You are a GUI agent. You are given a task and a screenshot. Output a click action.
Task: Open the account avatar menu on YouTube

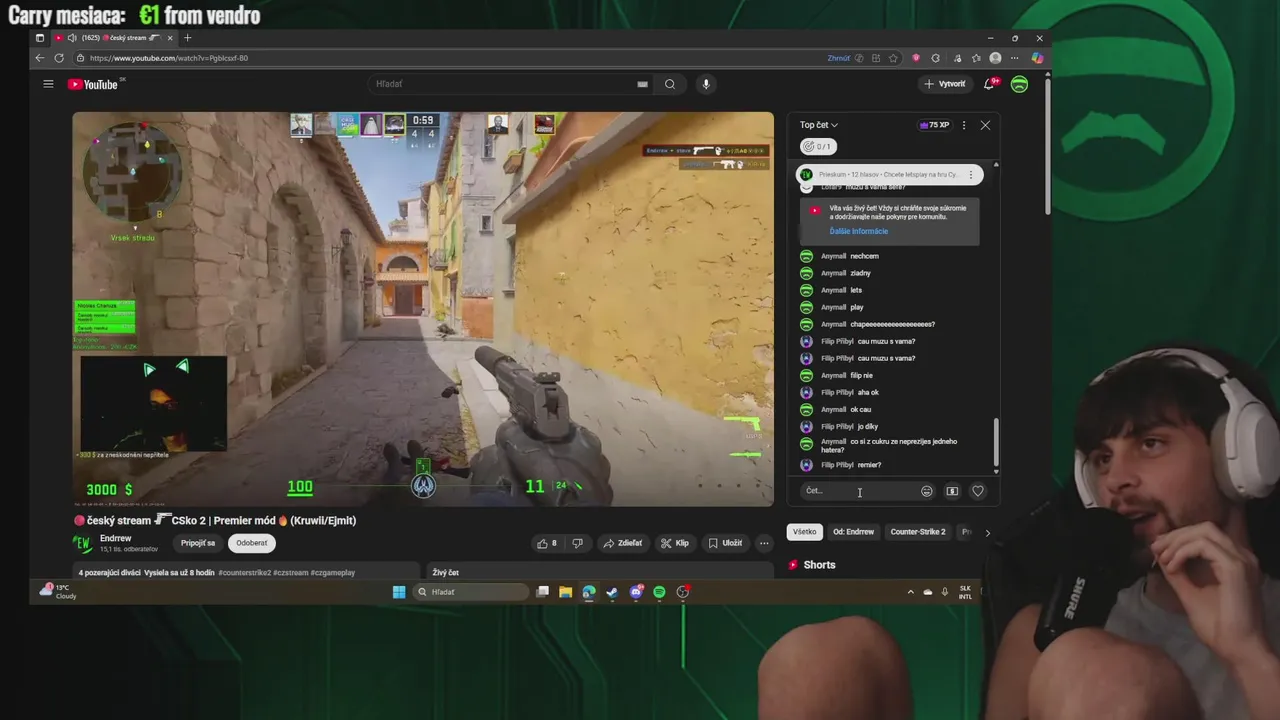(1019, 84)
